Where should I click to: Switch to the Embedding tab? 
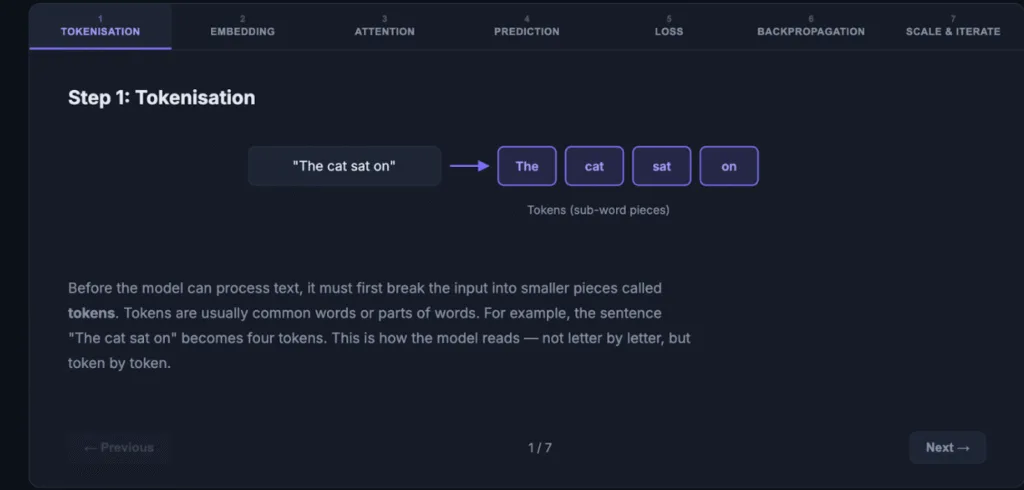click(x=242, y=27)
